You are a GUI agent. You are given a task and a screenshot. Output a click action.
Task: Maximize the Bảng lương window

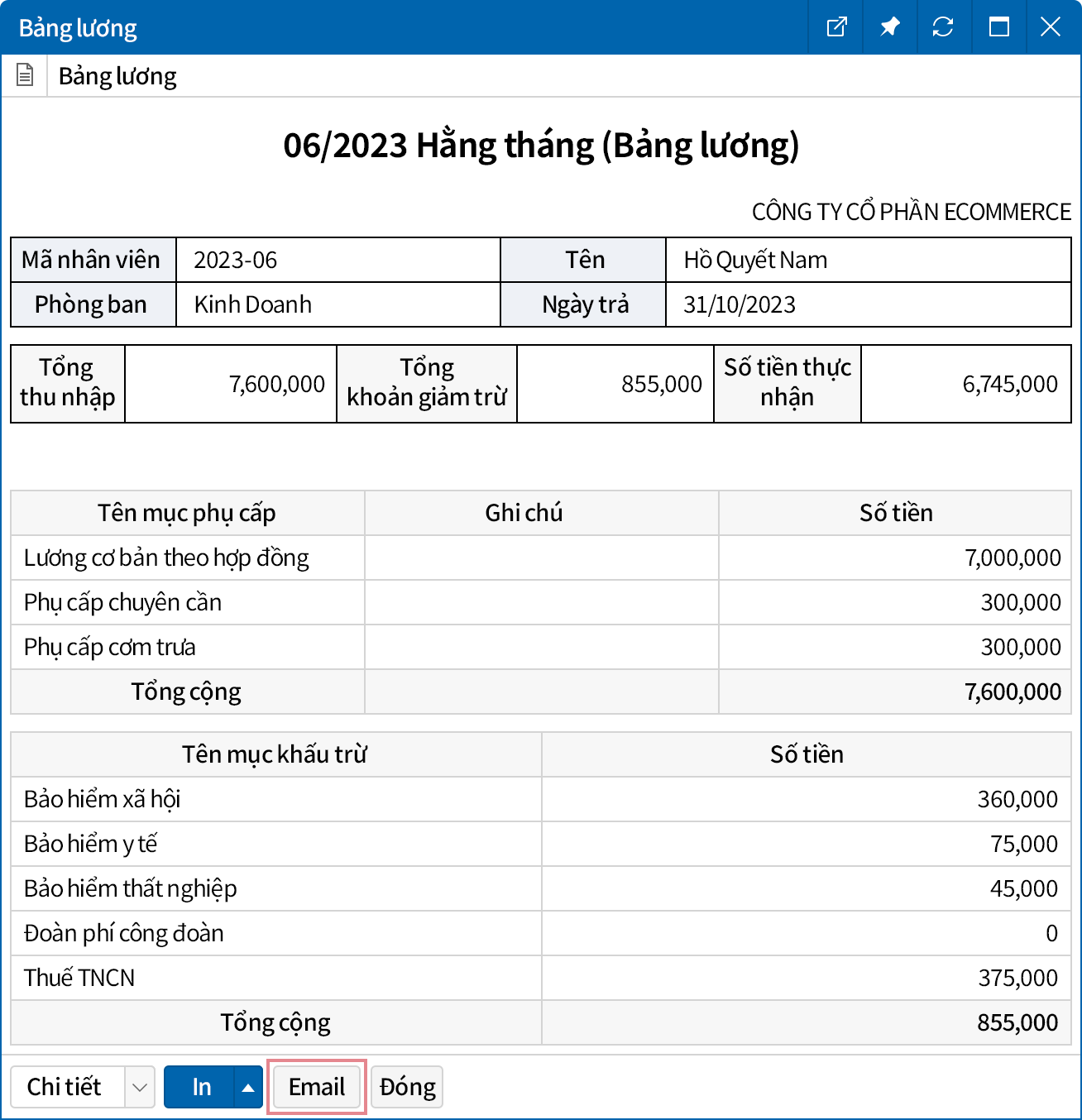click(998, 27)
